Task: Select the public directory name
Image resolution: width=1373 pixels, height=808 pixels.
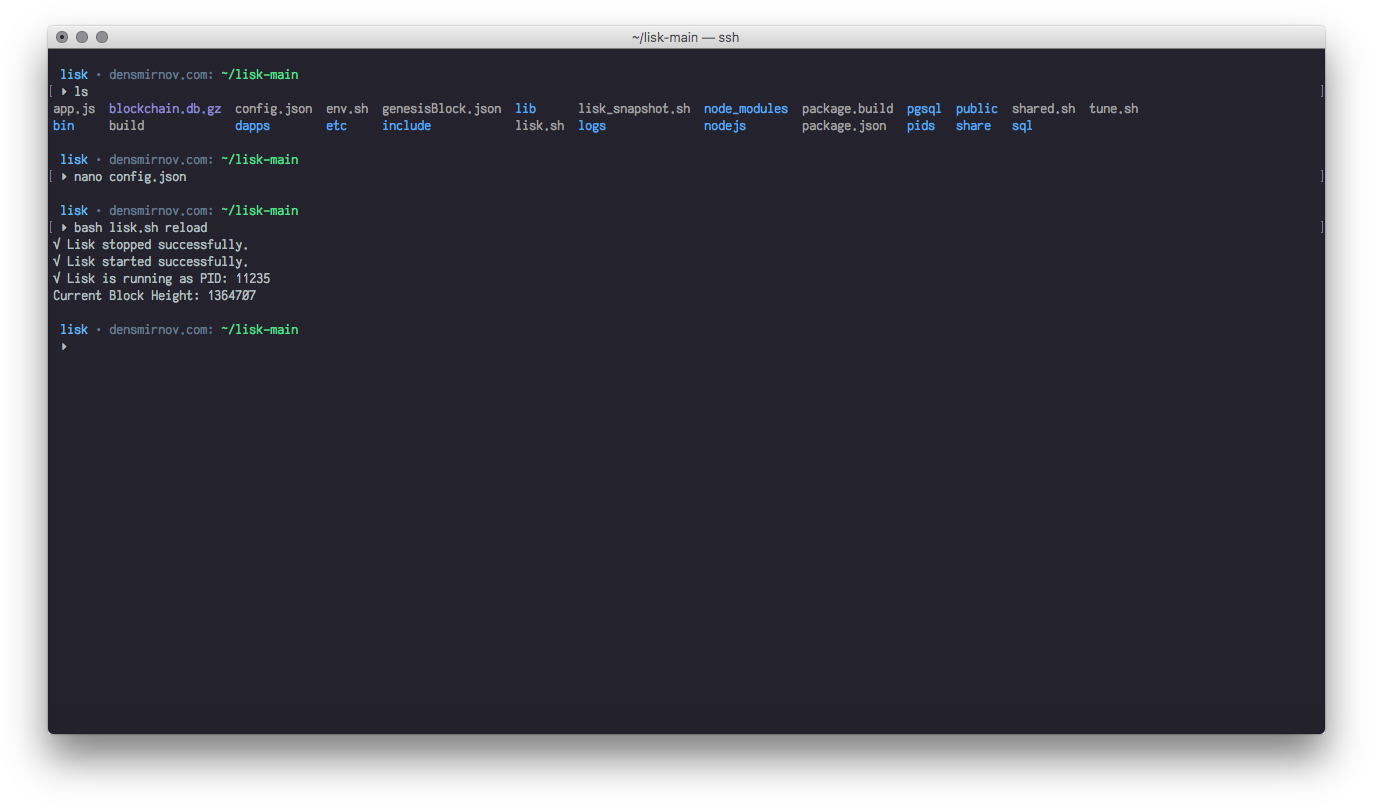Action: [x=977, y=109]
